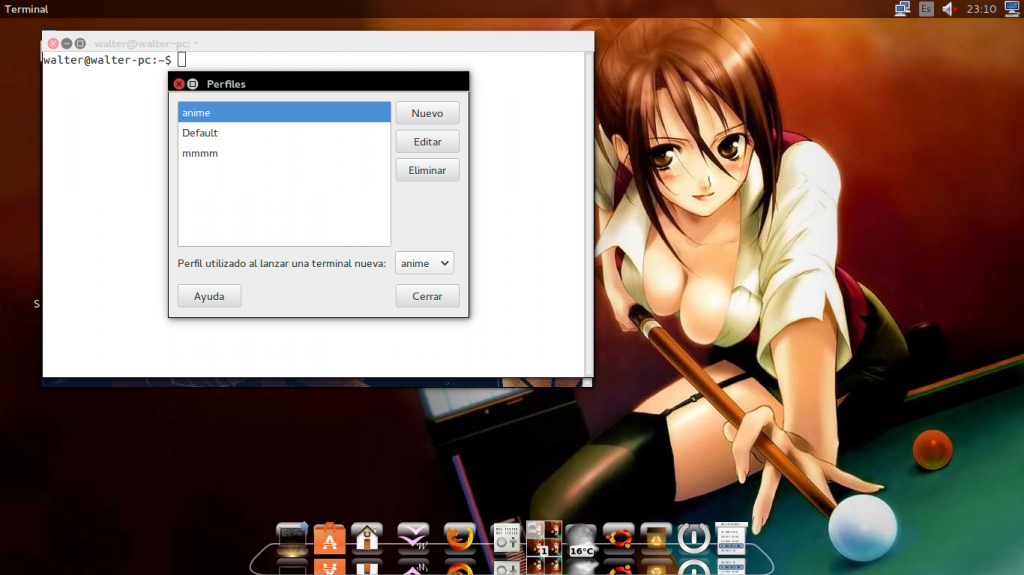The height and width of the screenshot is (575, 1024).
Task: Click the Eliminar button
Action: (427, 170)
